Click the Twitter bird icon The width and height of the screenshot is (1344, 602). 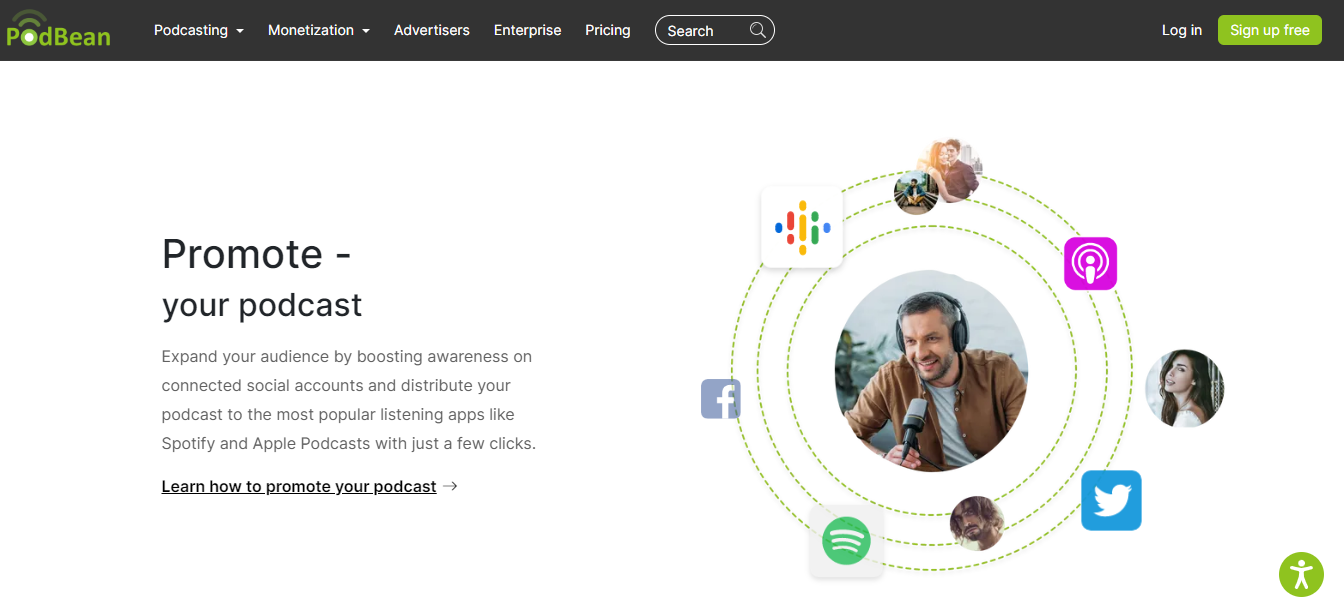1111,500
